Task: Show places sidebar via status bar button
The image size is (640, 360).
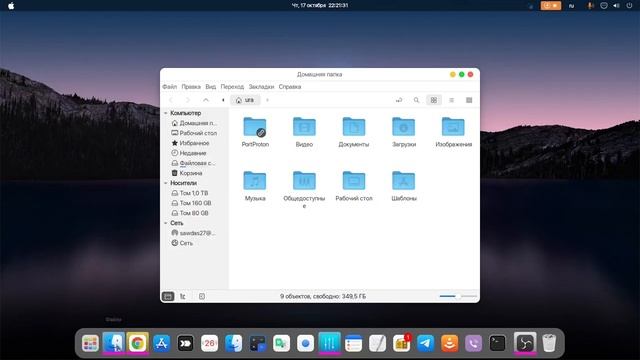Action: [x=168, y=296]
